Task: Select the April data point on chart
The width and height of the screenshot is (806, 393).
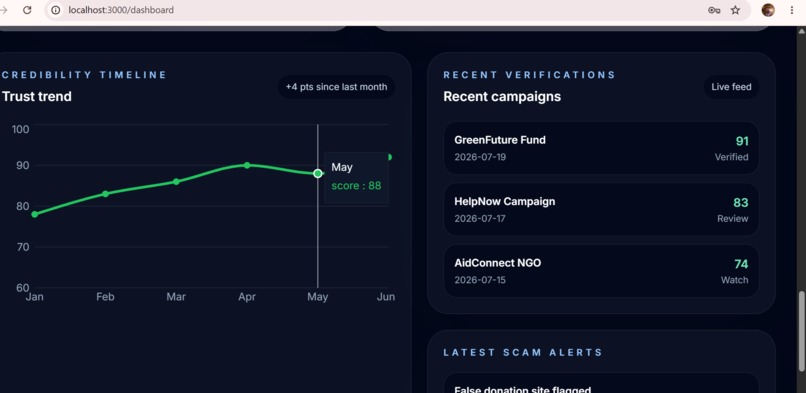Action: tap(247, 165)
